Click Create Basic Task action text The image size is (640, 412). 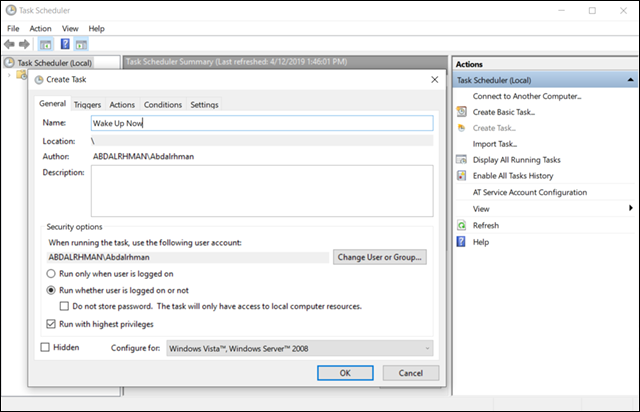pyautogui.click(x=504, y=112)
